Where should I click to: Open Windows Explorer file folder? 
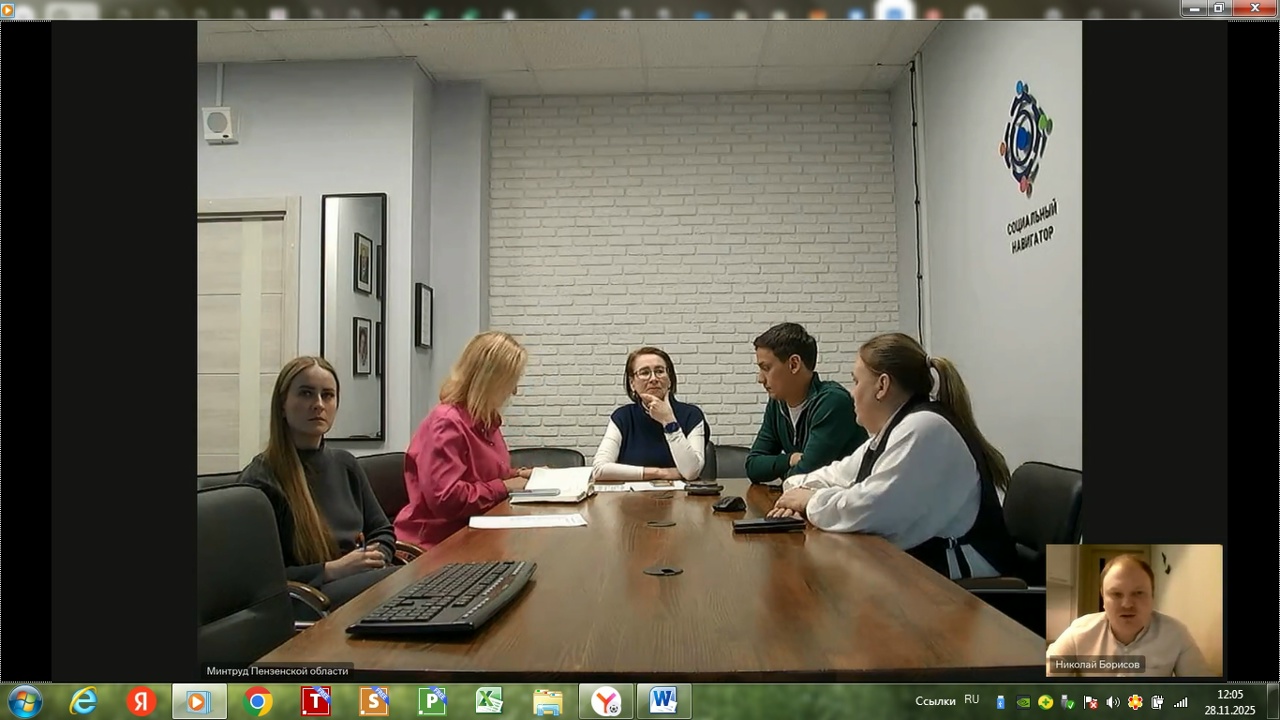547,702
